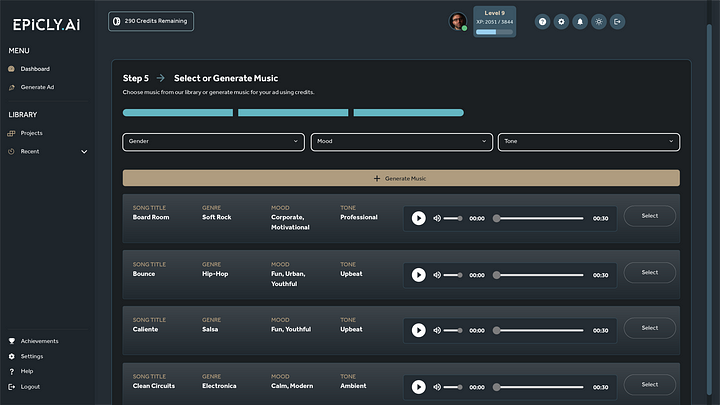The width and height of the screenshot is (720, 405).
Task: Play the Clean Circuits song
Action: [x=418, y=387]
